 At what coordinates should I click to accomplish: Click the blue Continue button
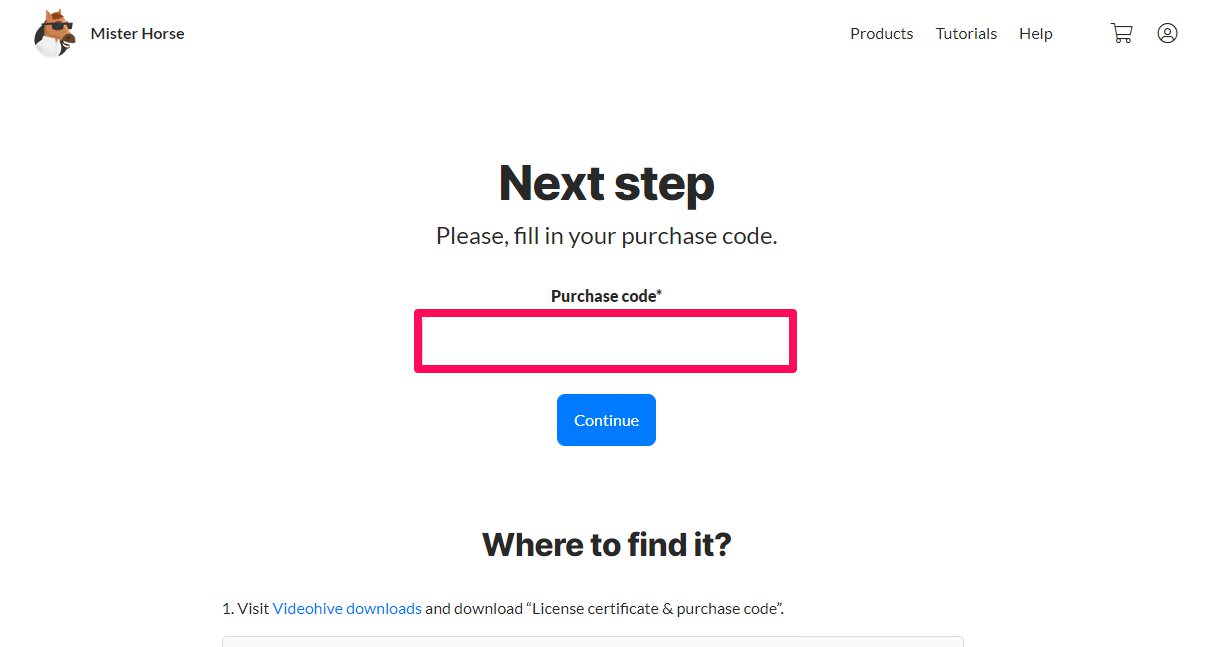tap(606, 420)
